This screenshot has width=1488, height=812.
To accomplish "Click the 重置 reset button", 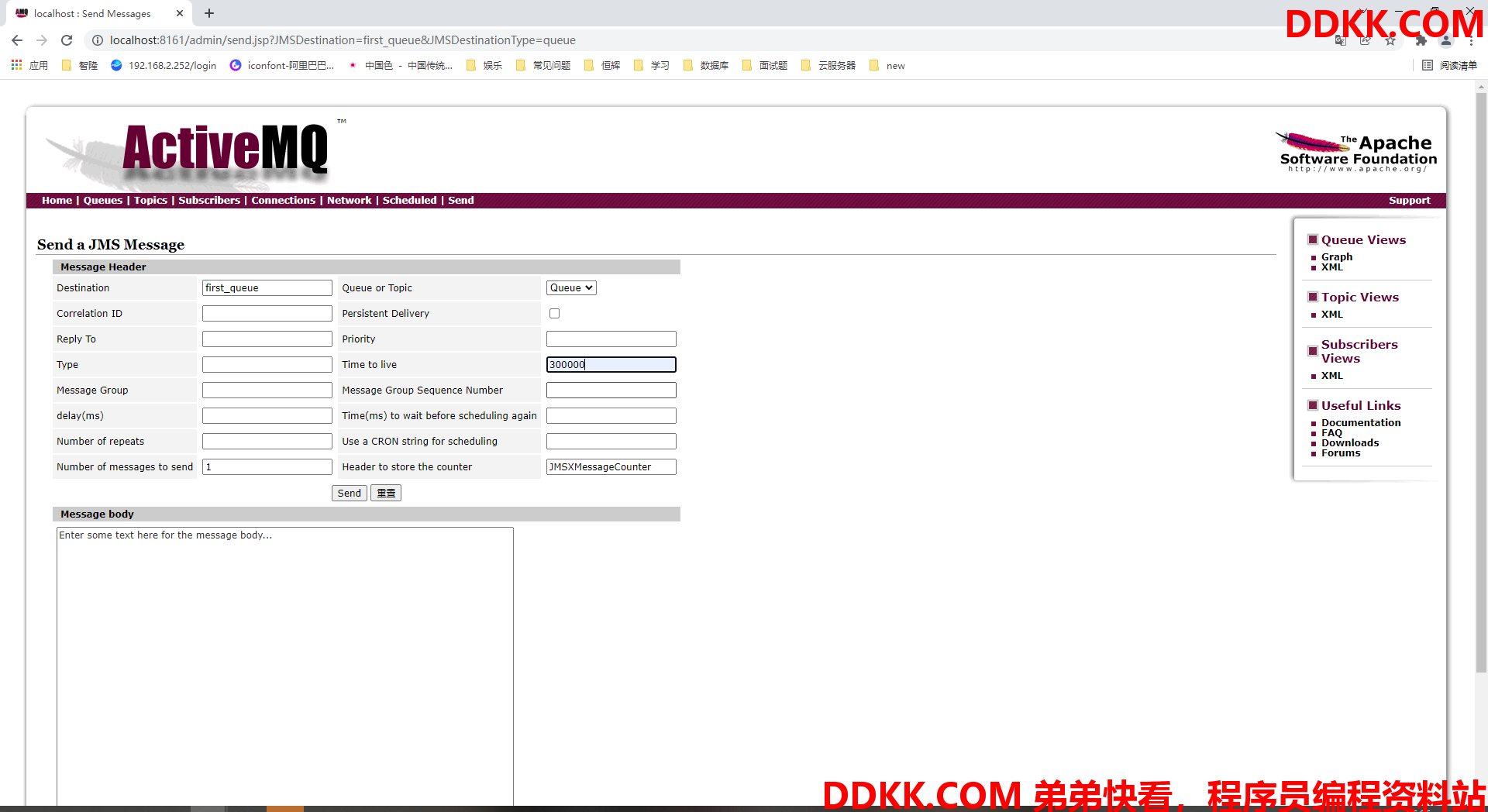I will (x=386, y=493).
